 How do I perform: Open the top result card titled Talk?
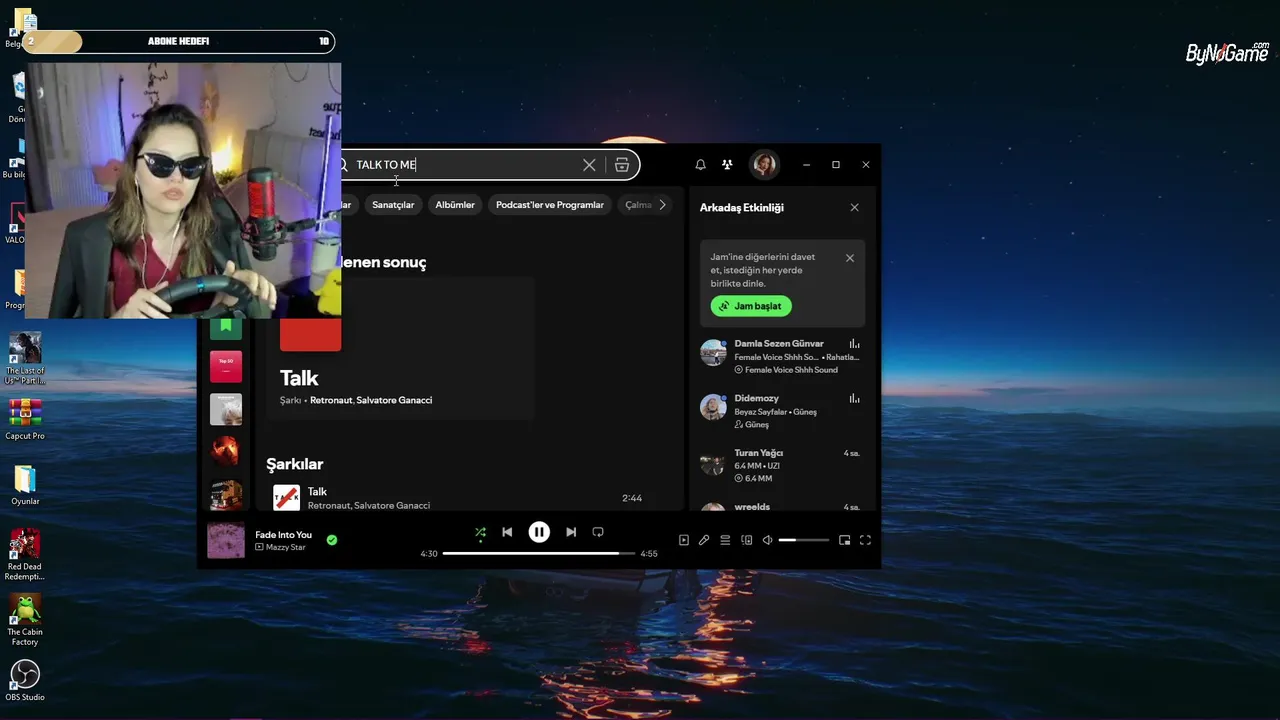pos(400,350)
